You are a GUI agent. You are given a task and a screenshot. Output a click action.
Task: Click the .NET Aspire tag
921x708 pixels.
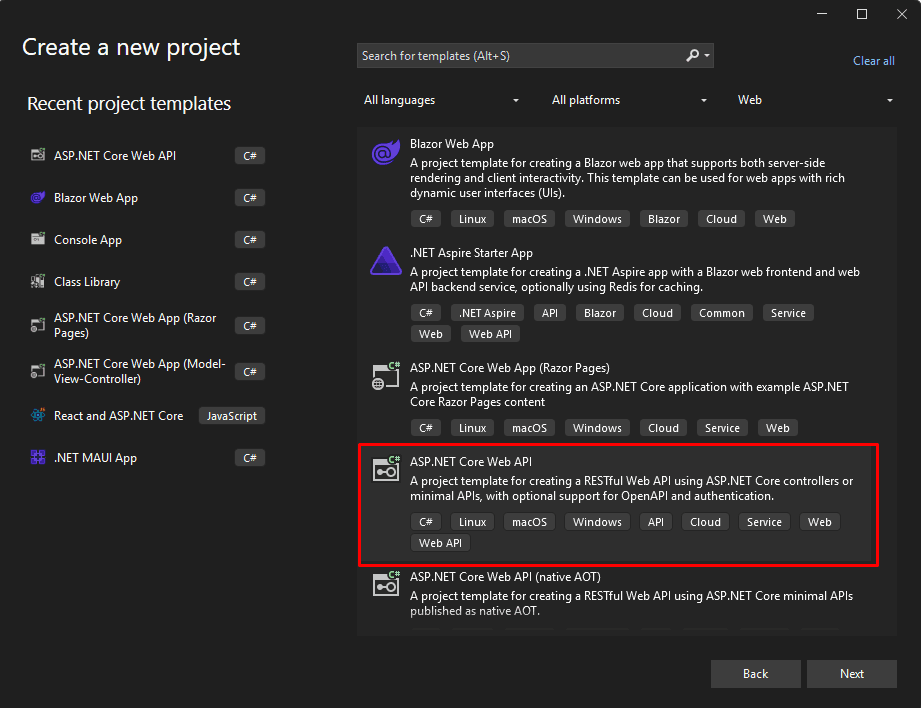coord(488,313)
